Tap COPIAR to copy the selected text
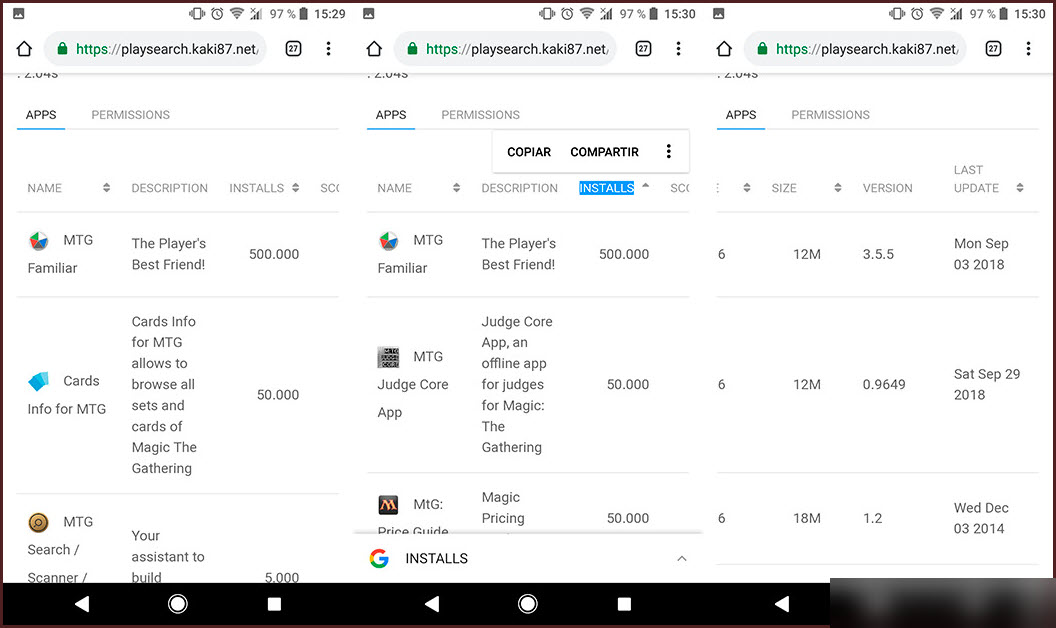The height and width of the screenshot is (628, 1056). coord(529,152)
